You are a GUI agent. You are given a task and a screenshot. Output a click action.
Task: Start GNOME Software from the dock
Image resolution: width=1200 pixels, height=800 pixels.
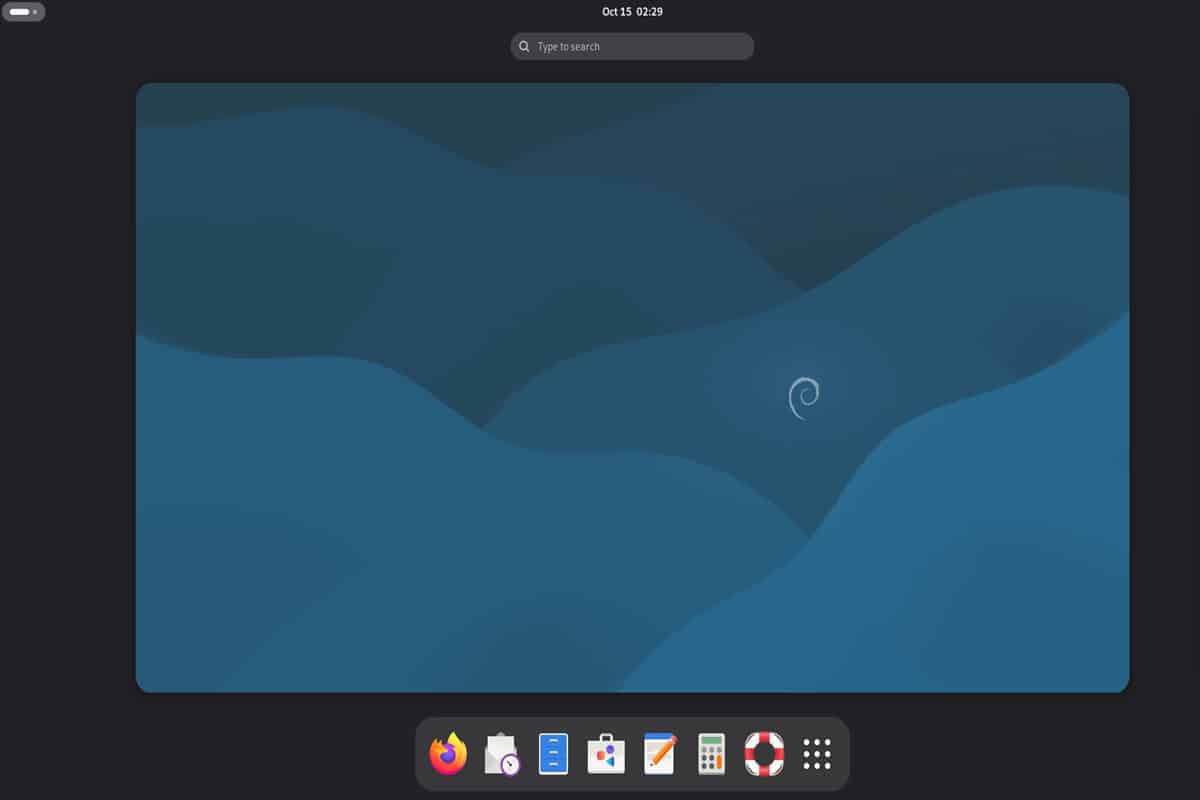coord(605,753)
